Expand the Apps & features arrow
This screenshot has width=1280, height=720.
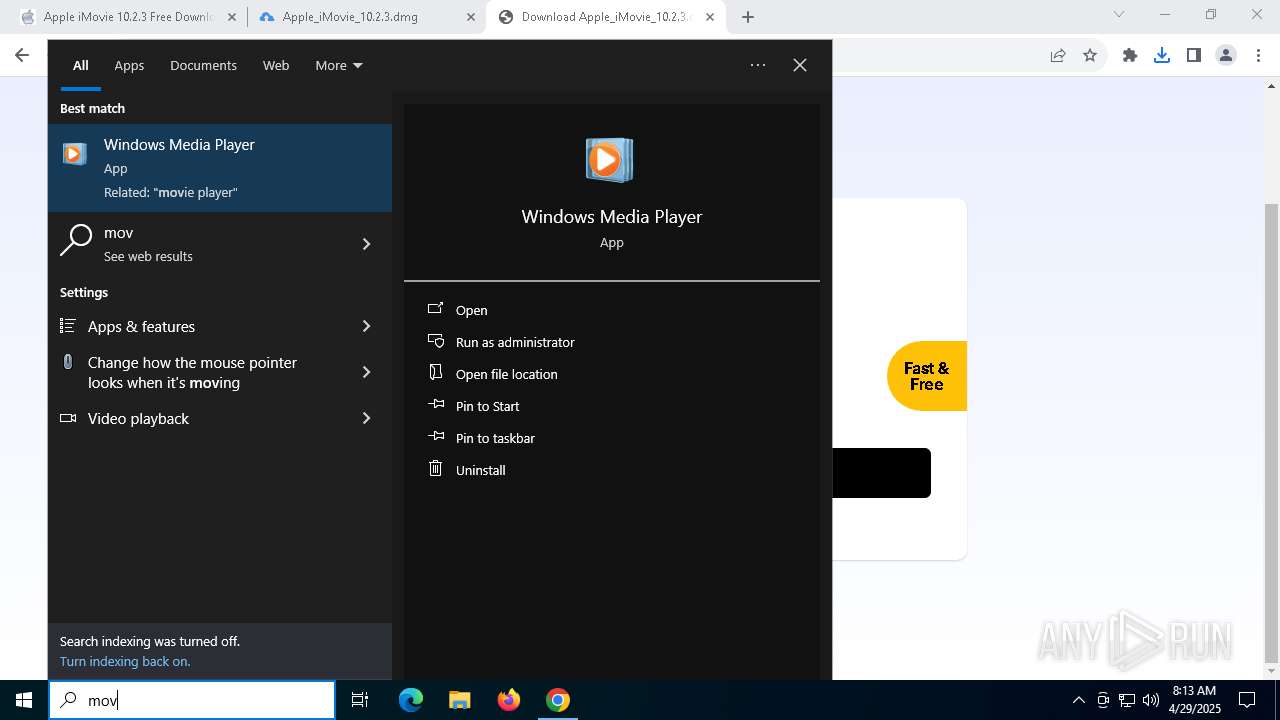pos(366,326)
